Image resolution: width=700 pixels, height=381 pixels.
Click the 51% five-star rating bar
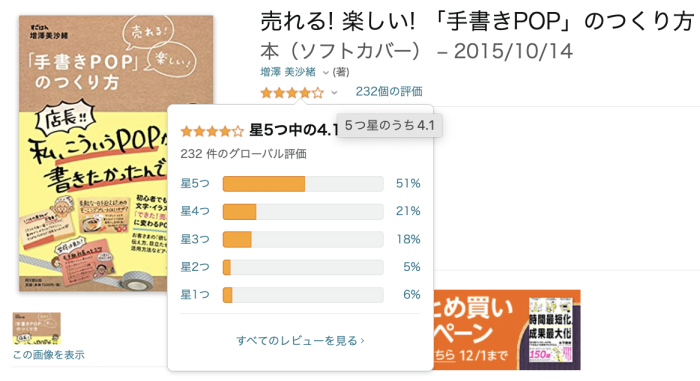(303, 184)
